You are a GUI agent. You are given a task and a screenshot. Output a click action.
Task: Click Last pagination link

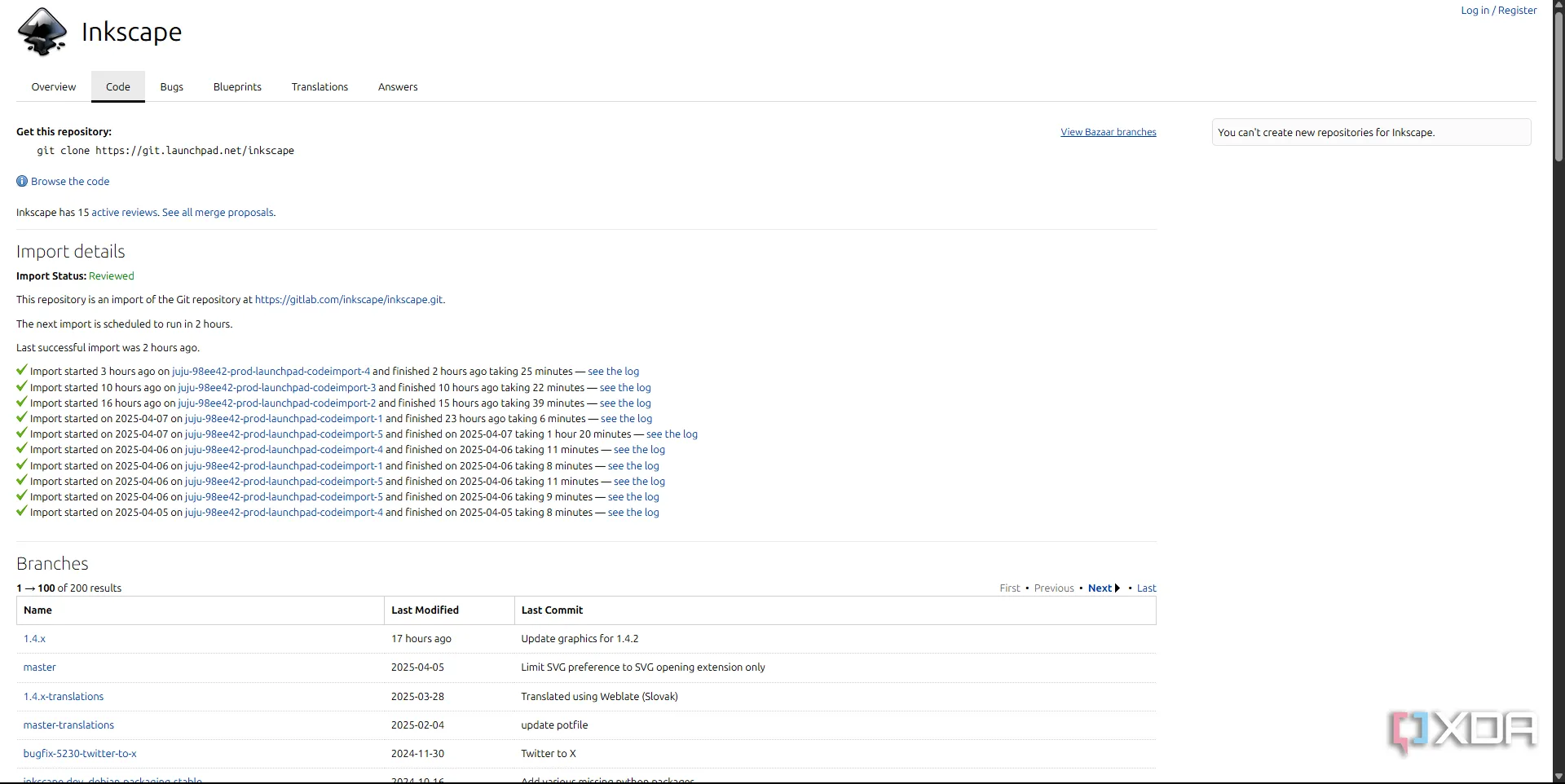click(1147, 588)
